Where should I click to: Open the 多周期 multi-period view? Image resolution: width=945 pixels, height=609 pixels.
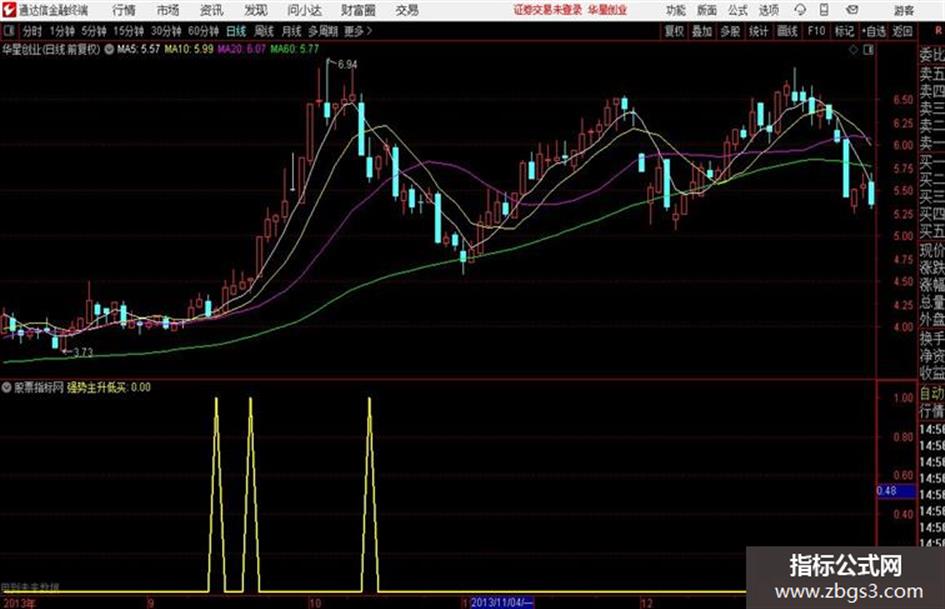pos(323,31)
